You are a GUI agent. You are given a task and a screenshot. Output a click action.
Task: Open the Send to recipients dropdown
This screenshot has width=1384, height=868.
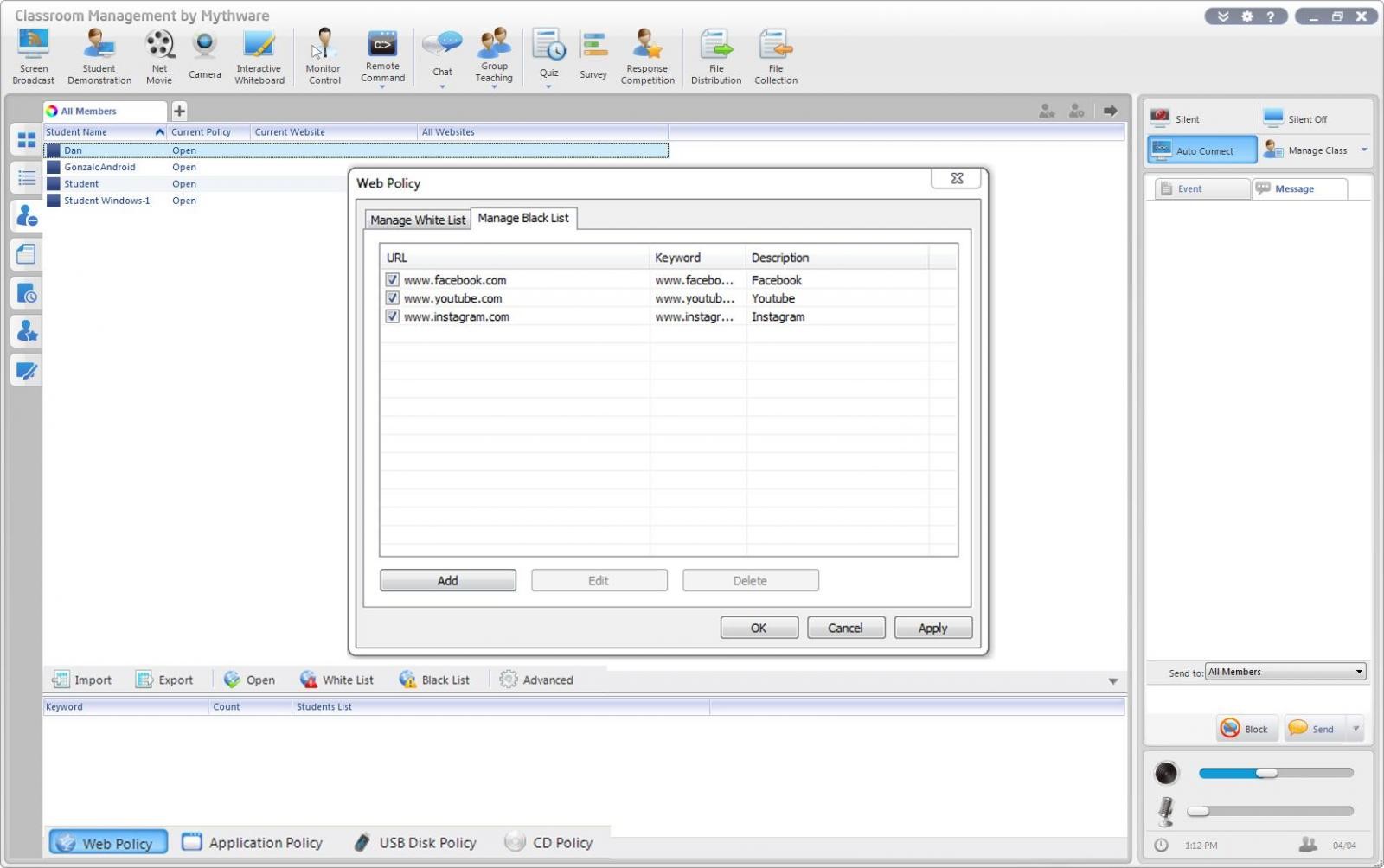click(1359, 672)
